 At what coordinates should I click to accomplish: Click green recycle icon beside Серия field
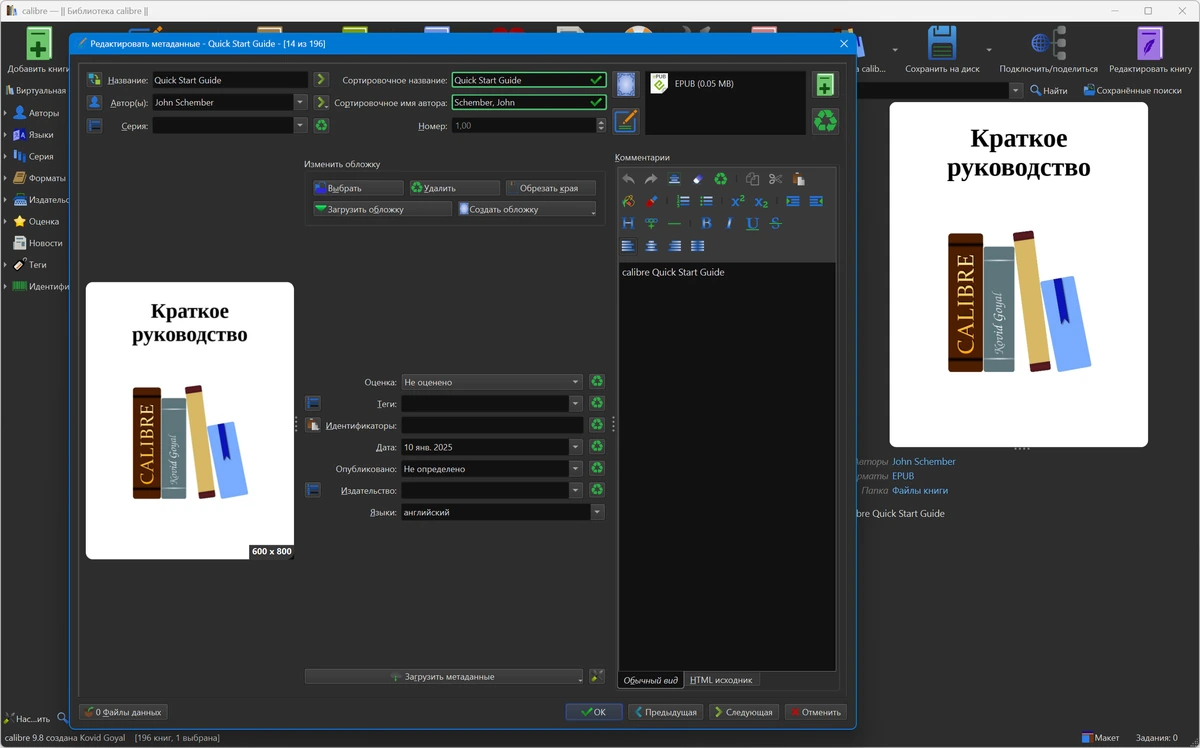[x=321, y=125]
